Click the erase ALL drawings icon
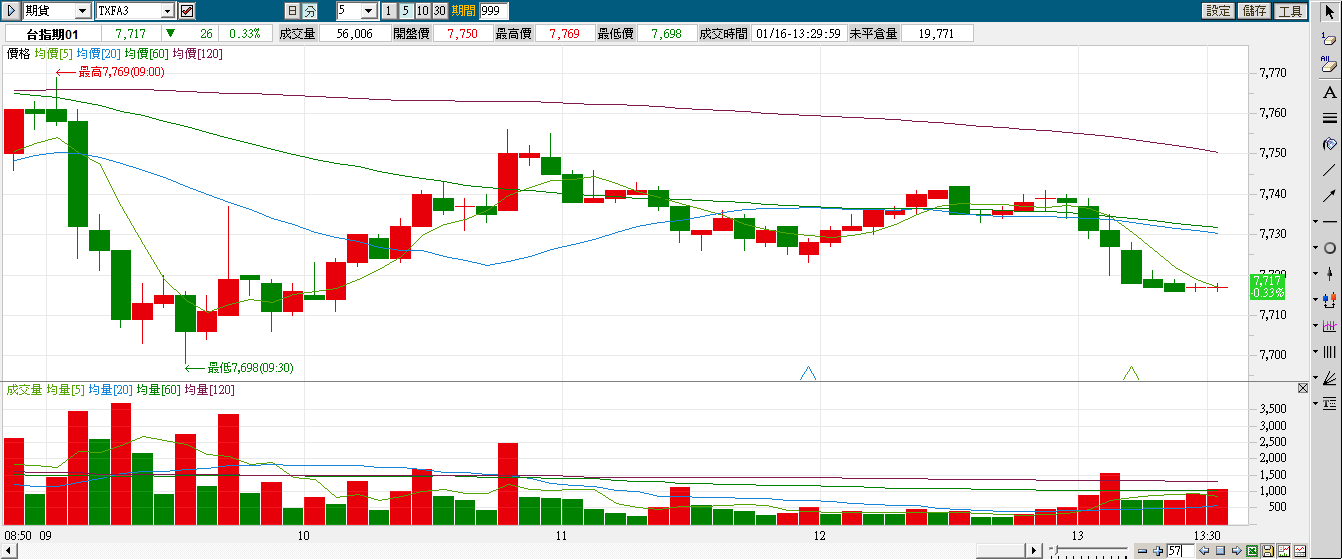1342x559 pixels. point(1329,65)
